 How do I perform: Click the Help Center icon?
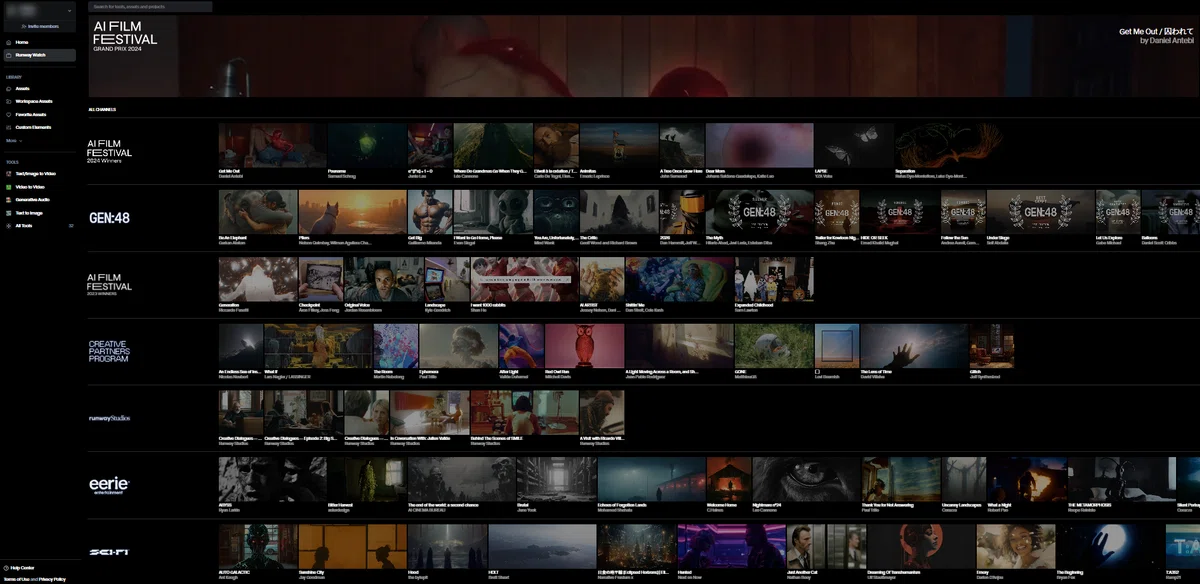[x=5, y=567]
